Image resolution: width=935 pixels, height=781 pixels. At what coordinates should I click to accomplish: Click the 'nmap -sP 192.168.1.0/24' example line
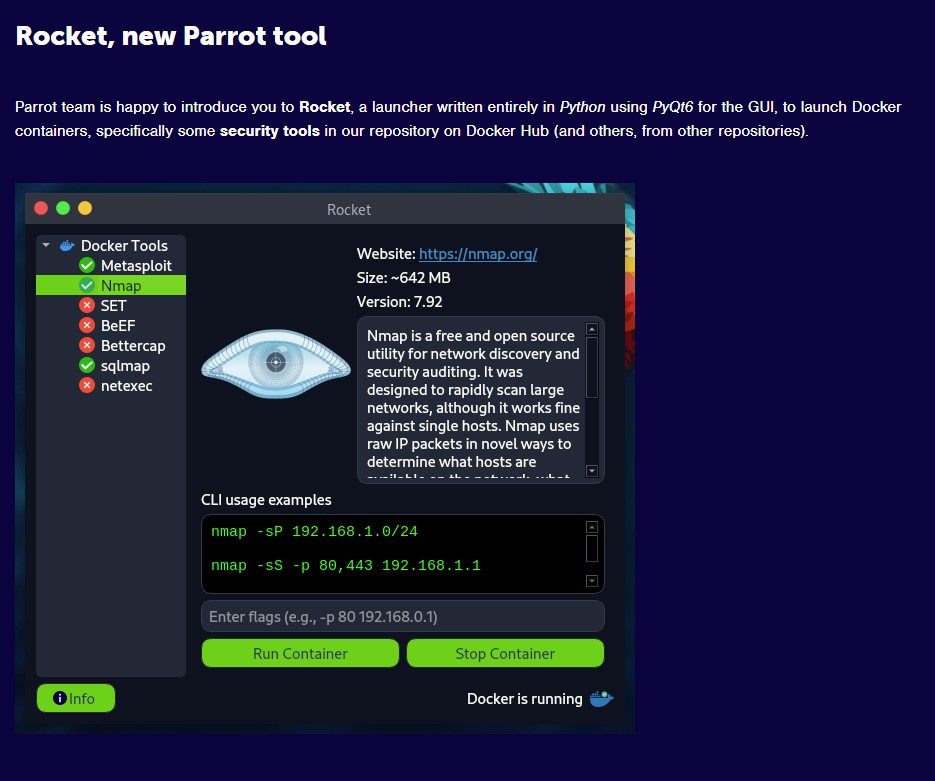(314, 531)
